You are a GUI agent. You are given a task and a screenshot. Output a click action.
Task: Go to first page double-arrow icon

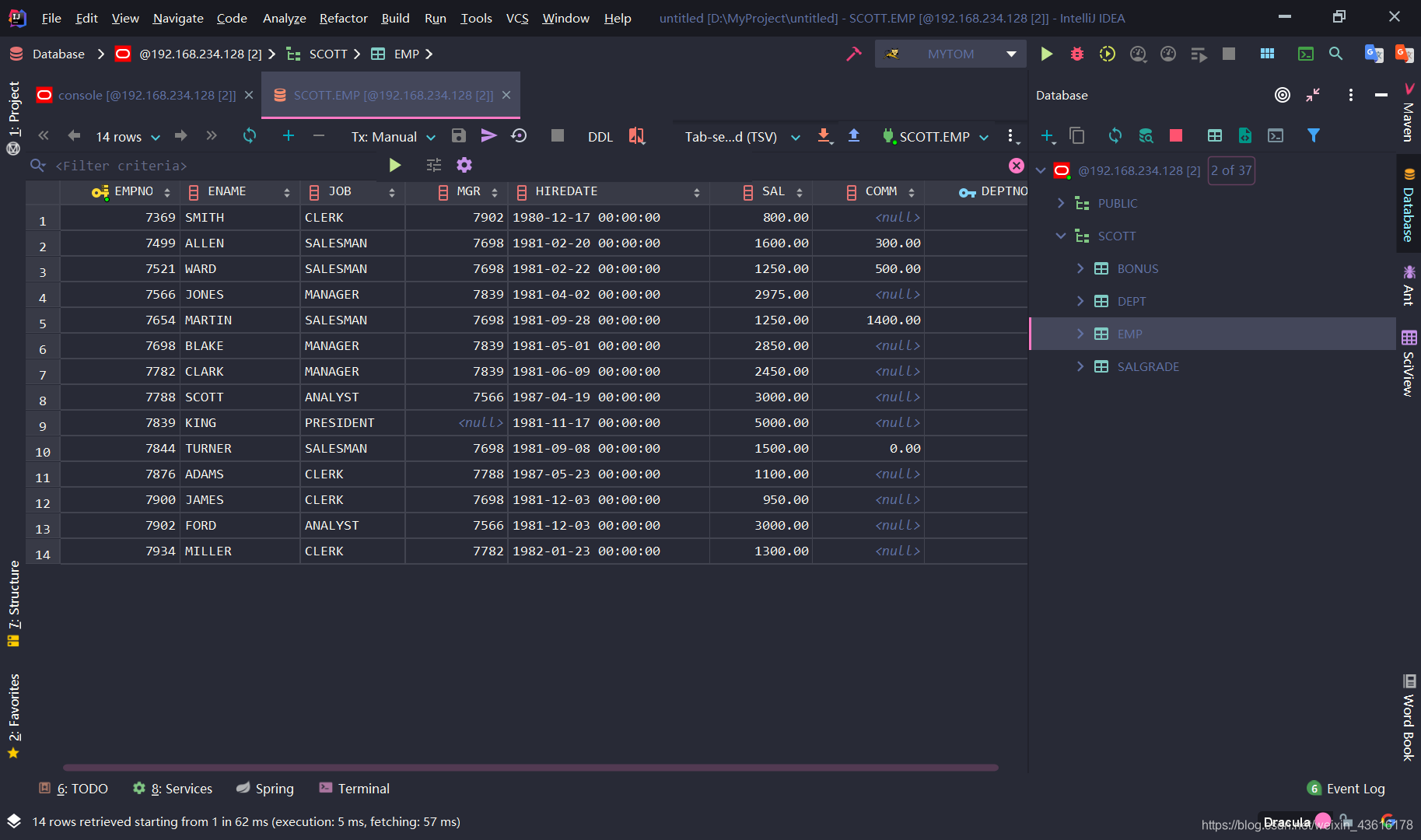click(44, 136)
